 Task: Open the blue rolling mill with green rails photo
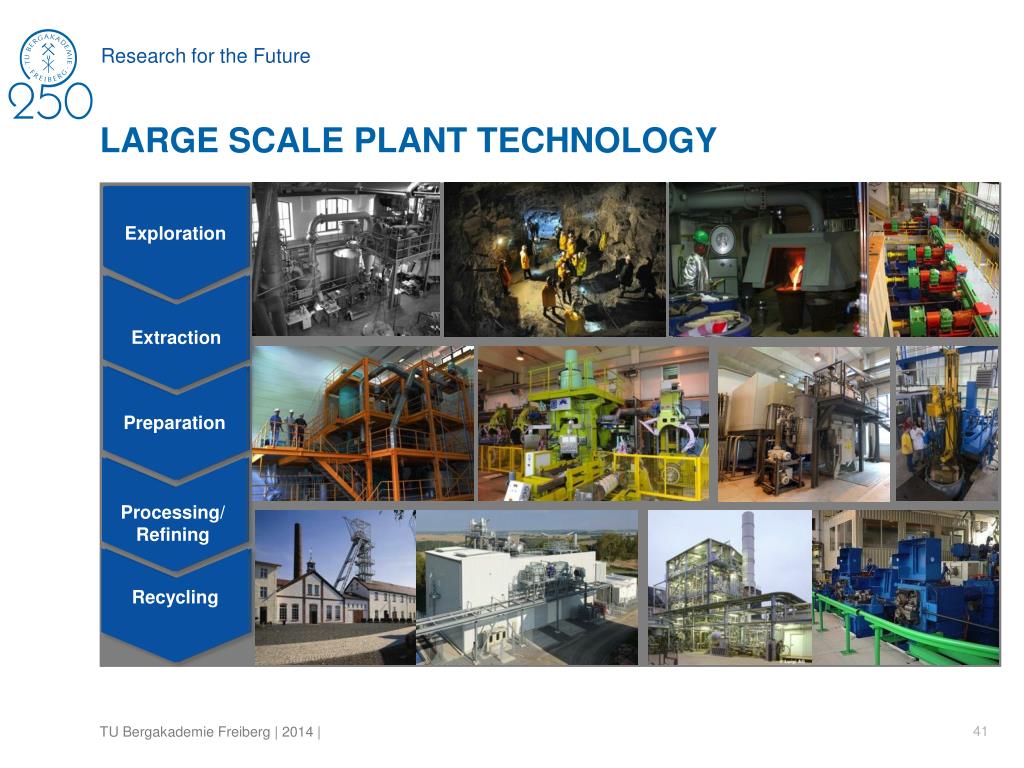[906, 588]
